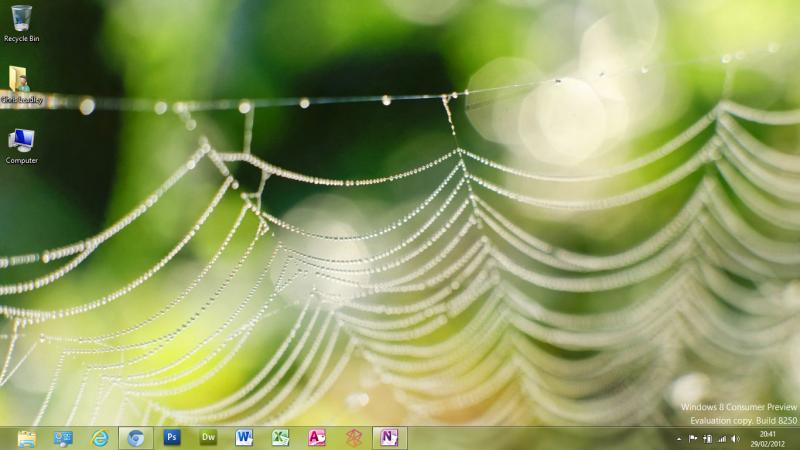Open Action Center flag icon
Viewport: 800px width, 450px height.
point(693,439)
